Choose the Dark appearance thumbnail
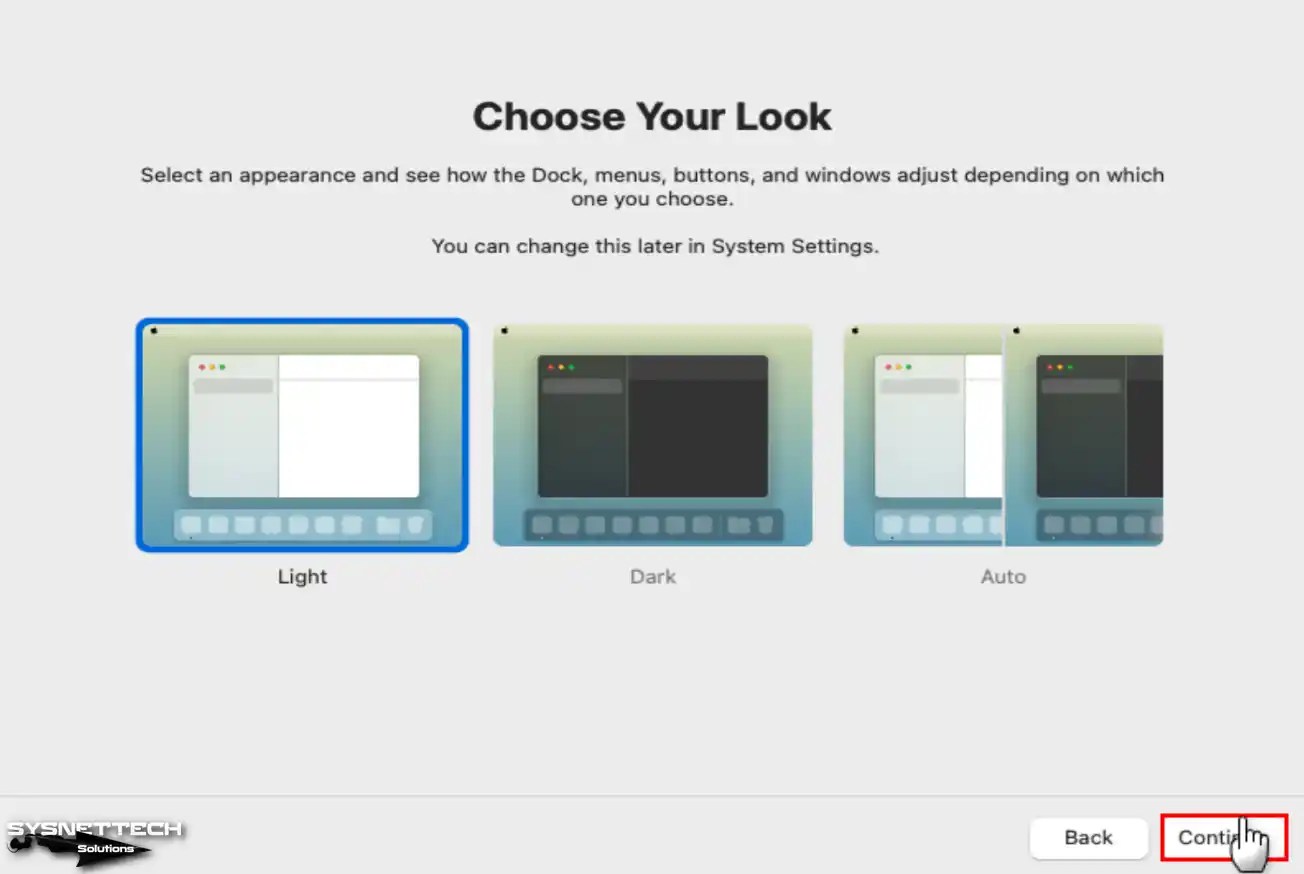 [x=653, y=435]
